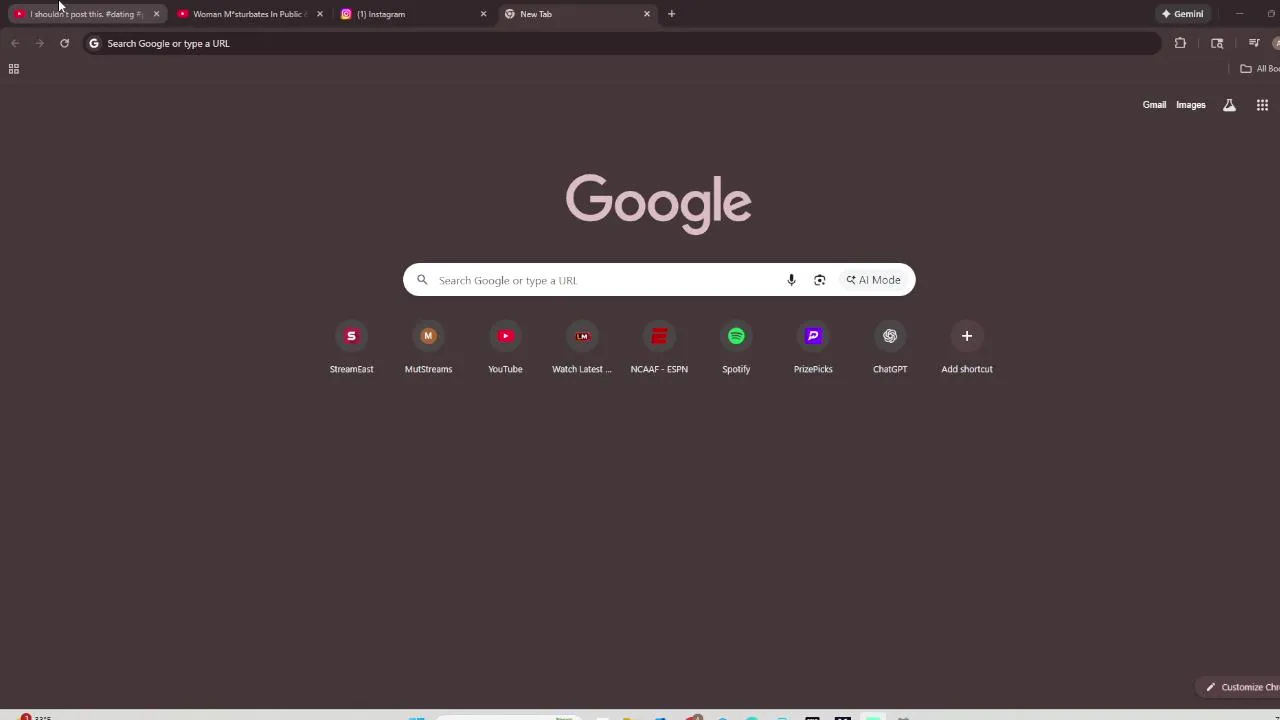Close the New Tab tab
The height and width of the screenshot is (720, 1280).
pos(647,14)
